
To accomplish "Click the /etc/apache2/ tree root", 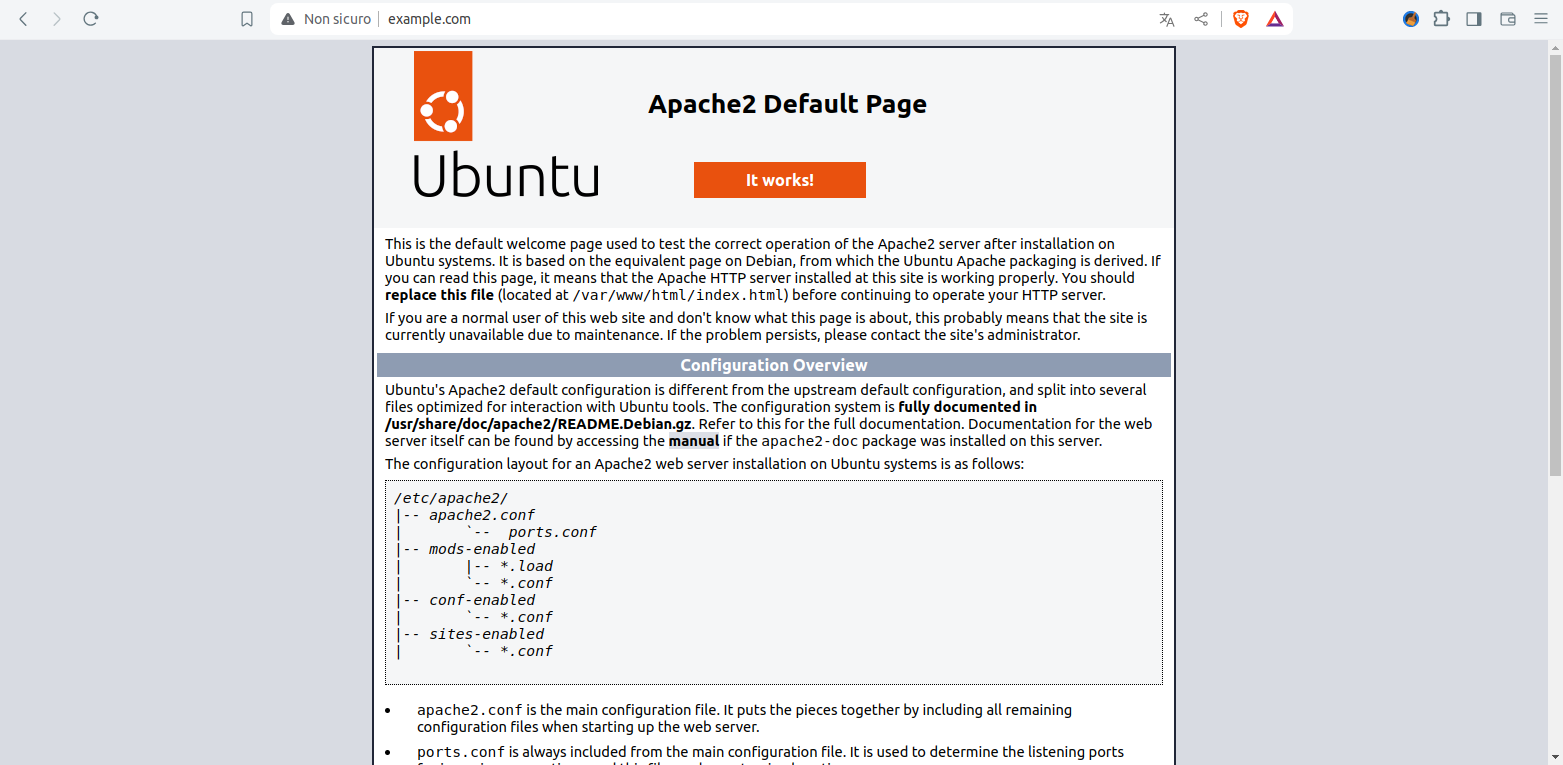I will [x=451, y=498].
